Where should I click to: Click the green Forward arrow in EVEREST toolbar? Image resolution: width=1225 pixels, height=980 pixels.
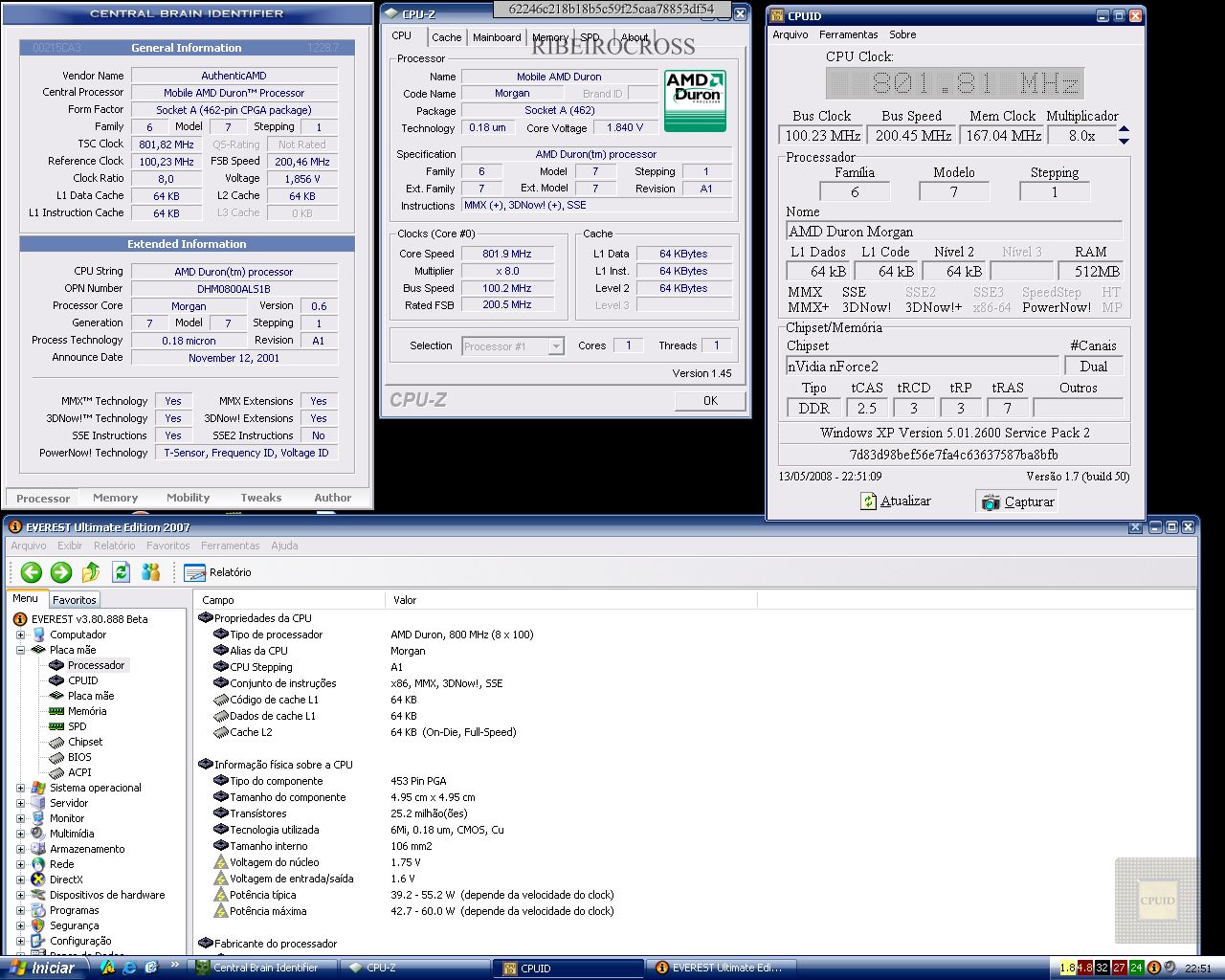[x=61, y=572]
